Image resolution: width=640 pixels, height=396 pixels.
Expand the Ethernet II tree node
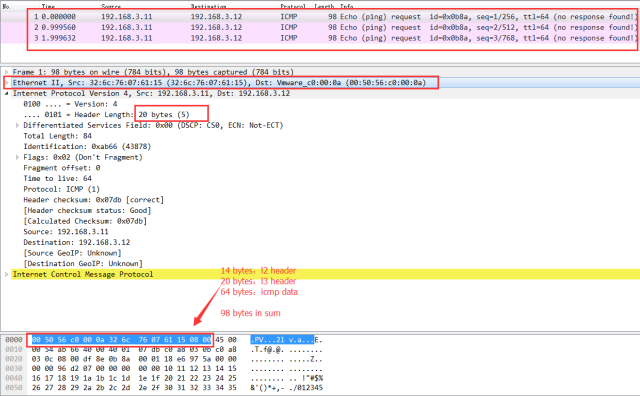coord(7,82)
